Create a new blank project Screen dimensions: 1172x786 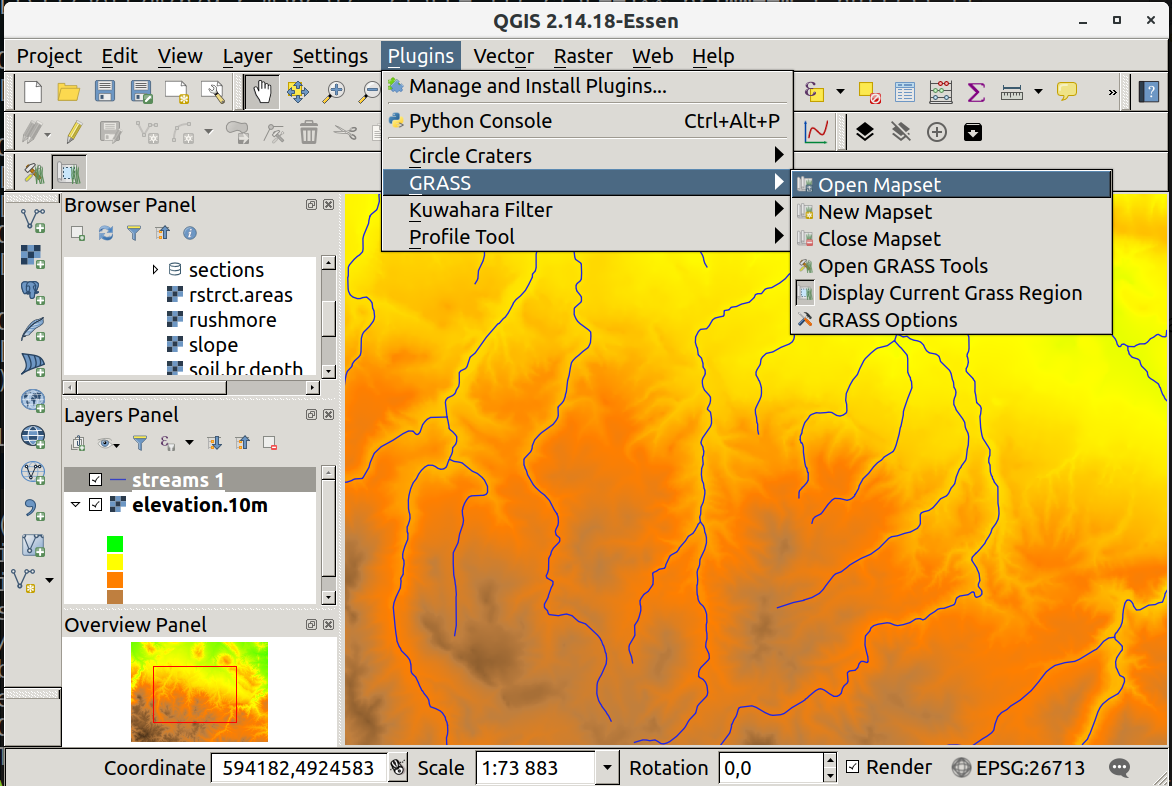click(33, 92)
